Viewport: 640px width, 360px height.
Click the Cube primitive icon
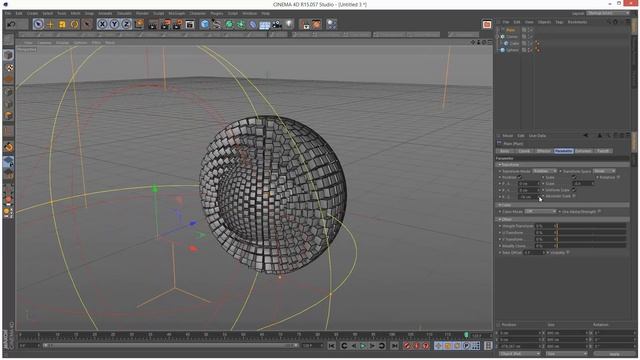(204, 24)
